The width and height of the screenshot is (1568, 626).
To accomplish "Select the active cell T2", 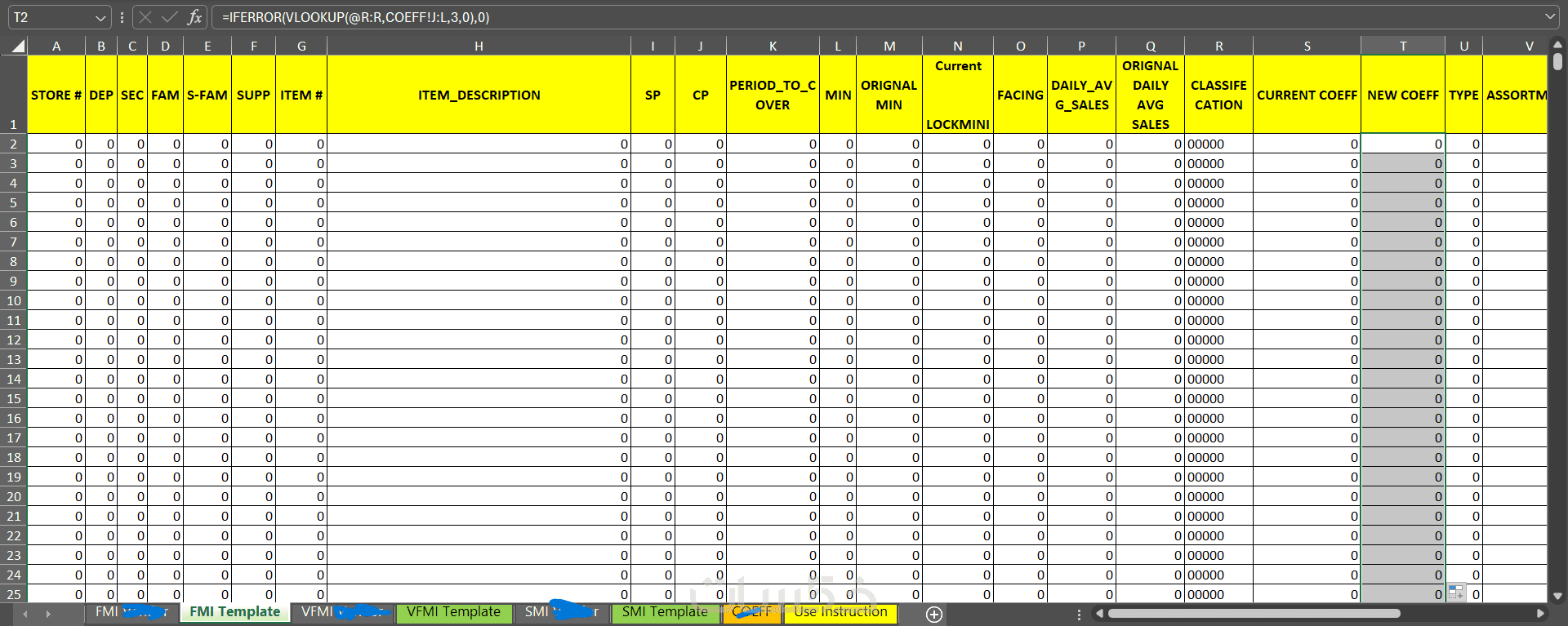I will (x=1403, y=144).
